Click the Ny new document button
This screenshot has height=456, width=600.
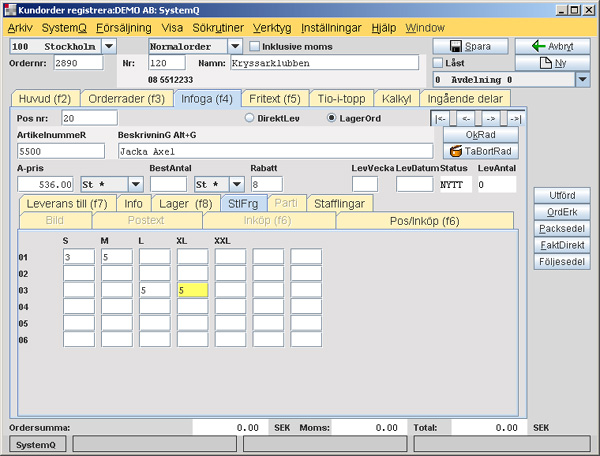[552, 63]
